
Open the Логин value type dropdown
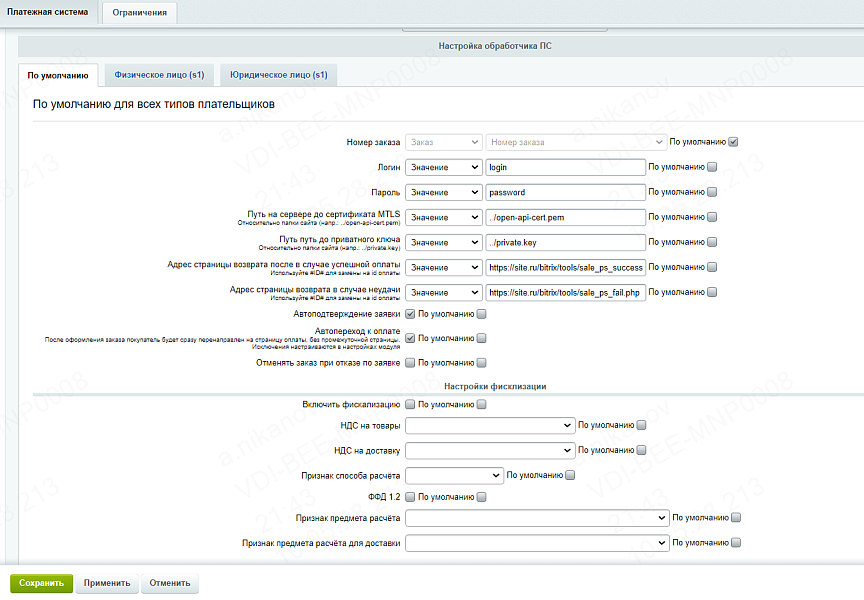tap(444, 167)
